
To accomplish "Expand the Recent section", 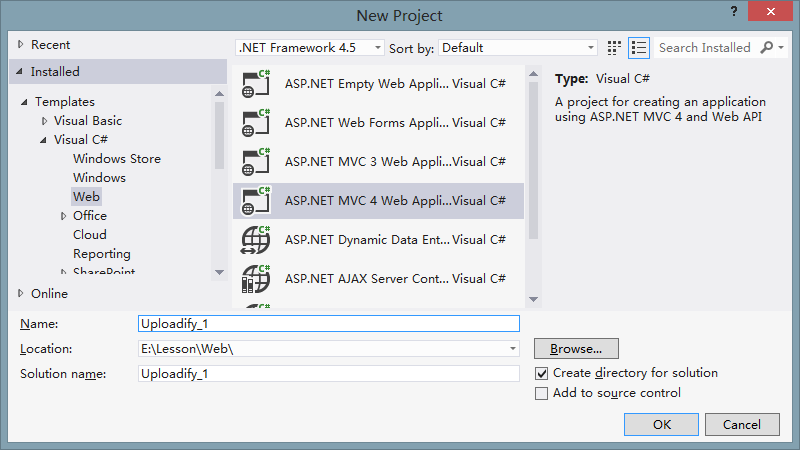I will click(20, 44).
